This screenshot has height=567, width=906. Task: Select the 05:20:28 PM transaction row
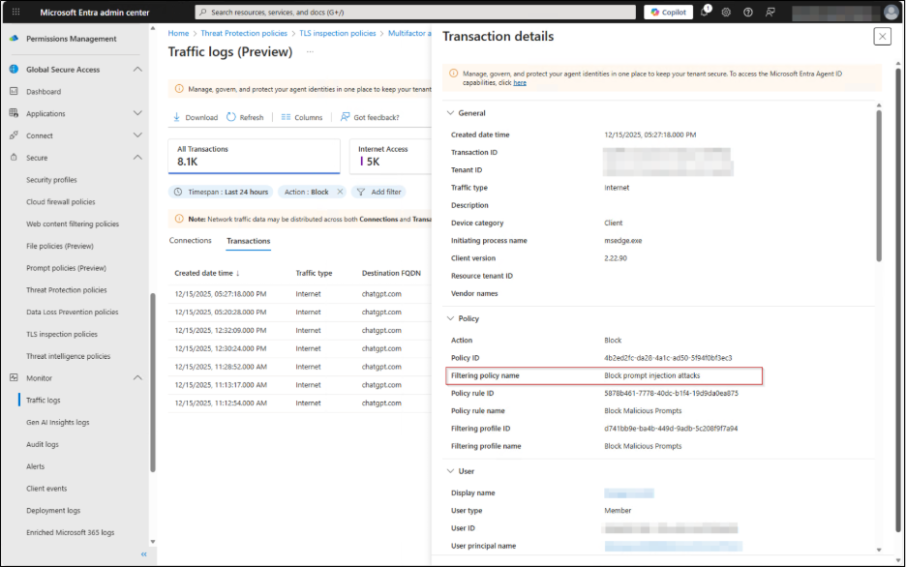point(300,312)
